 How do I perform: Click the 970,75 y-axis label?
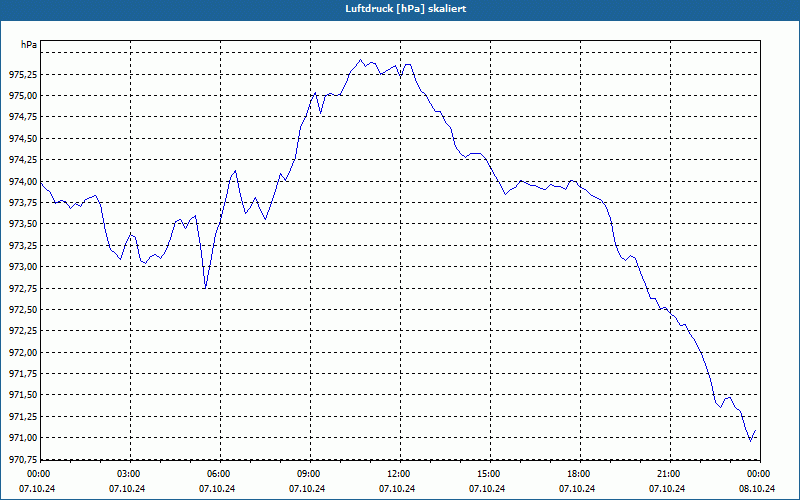(x=23, y=459)
